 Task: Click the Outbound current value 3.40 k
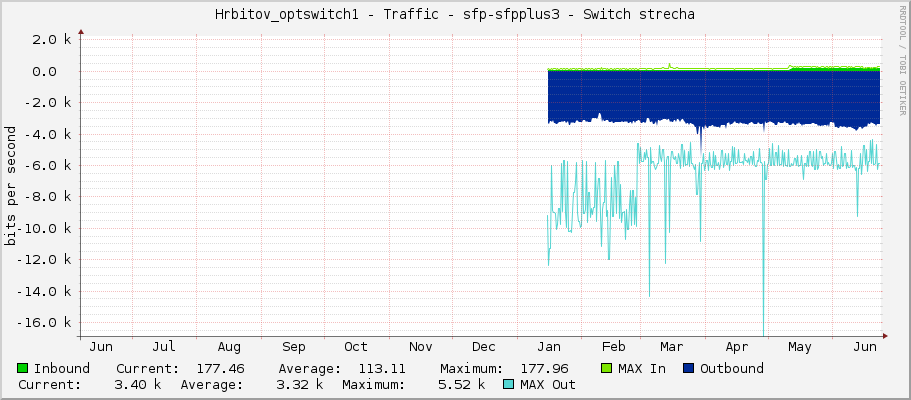click(x=138, y=385)
